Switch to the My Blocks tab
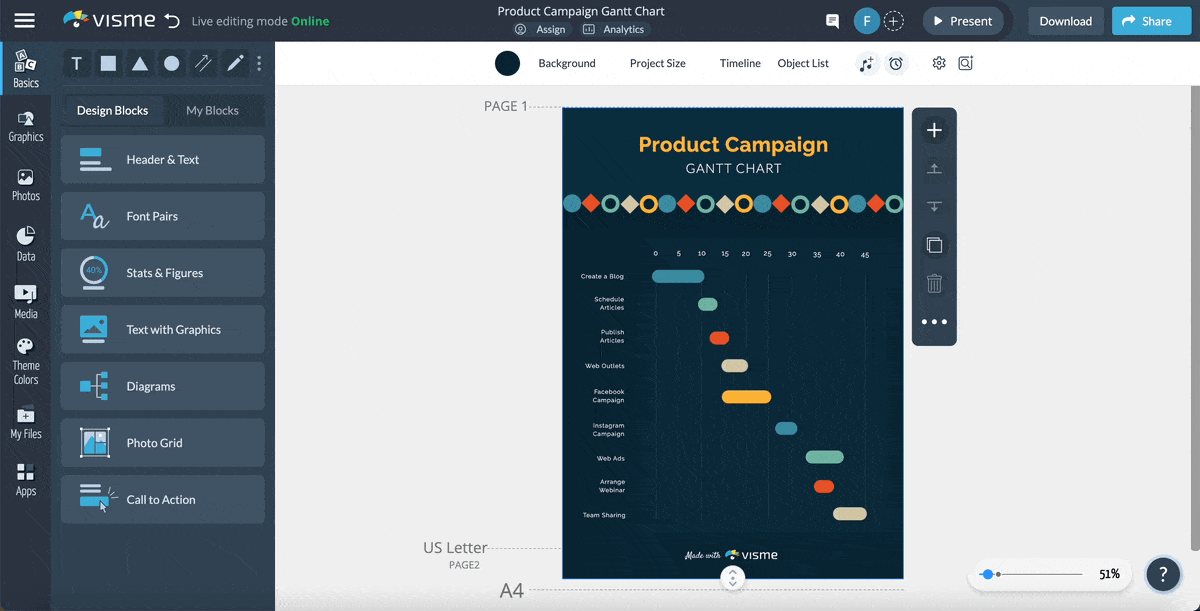Image resolution: width=1200 pixels, height=611 pixels. [213, 110]
